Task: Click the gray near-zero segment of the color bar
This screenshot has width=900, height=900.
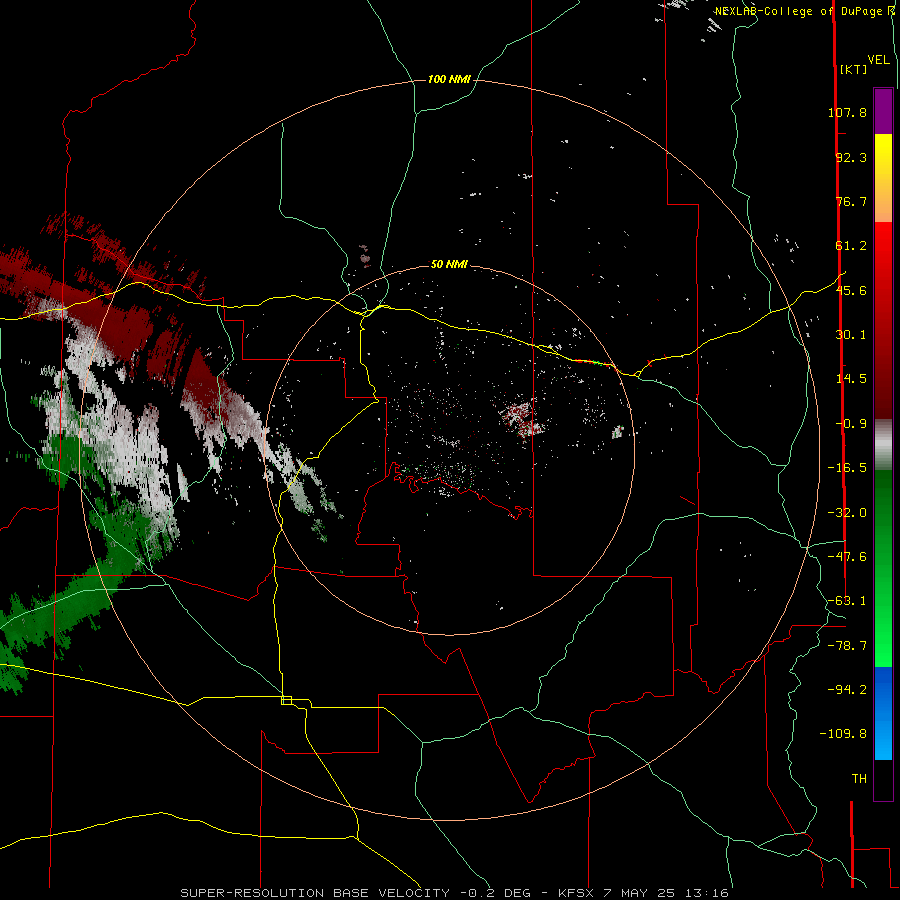Action: tap(883, 445)
